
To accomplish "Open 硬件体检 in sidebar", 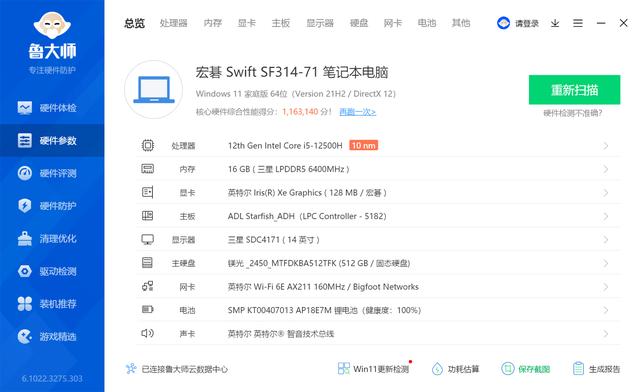I will click(x=52, y=108).
